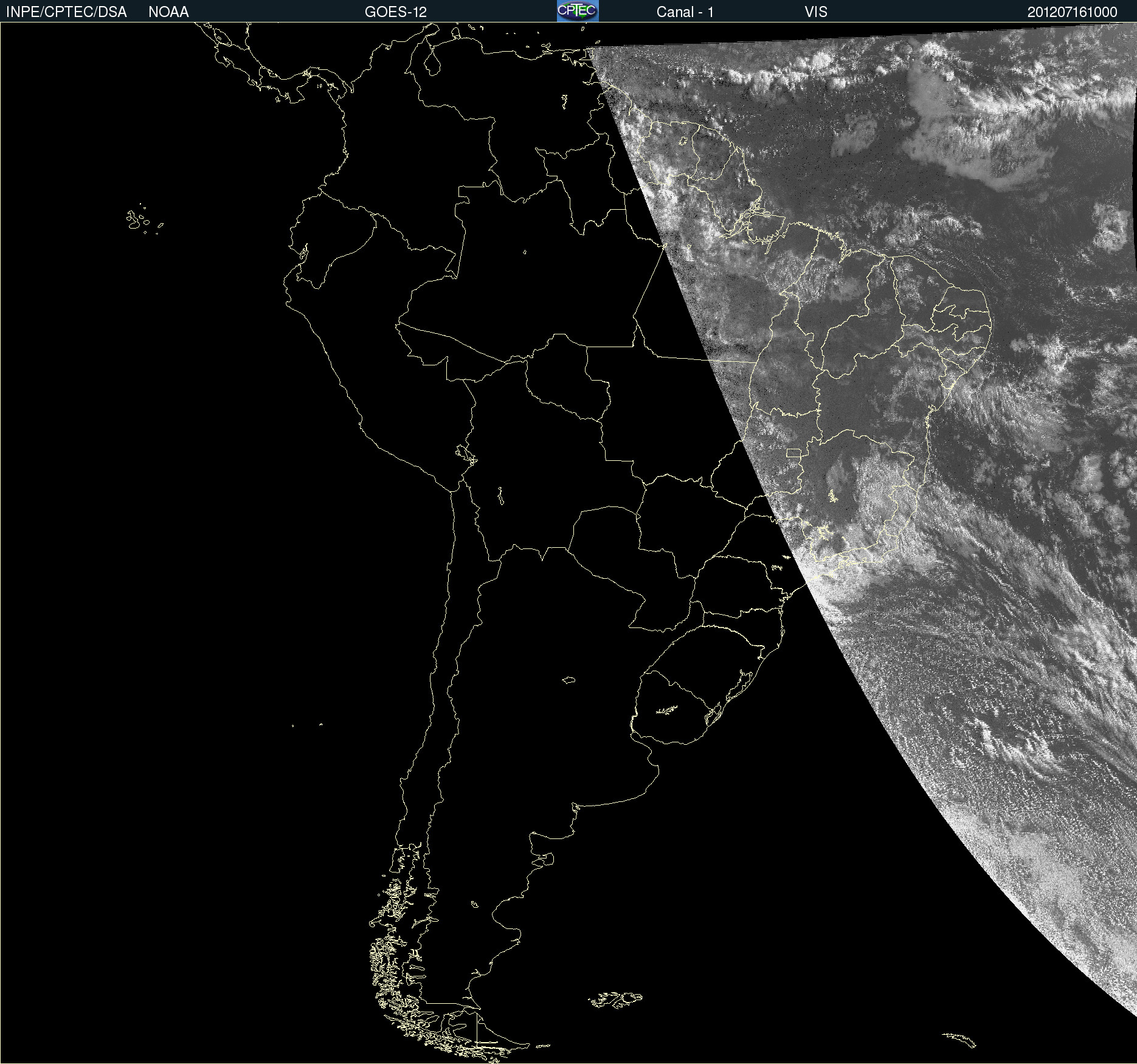Click the NOAA text in the header
The height and width of the screenshot is (1064, 1137).
coord(168,12)
